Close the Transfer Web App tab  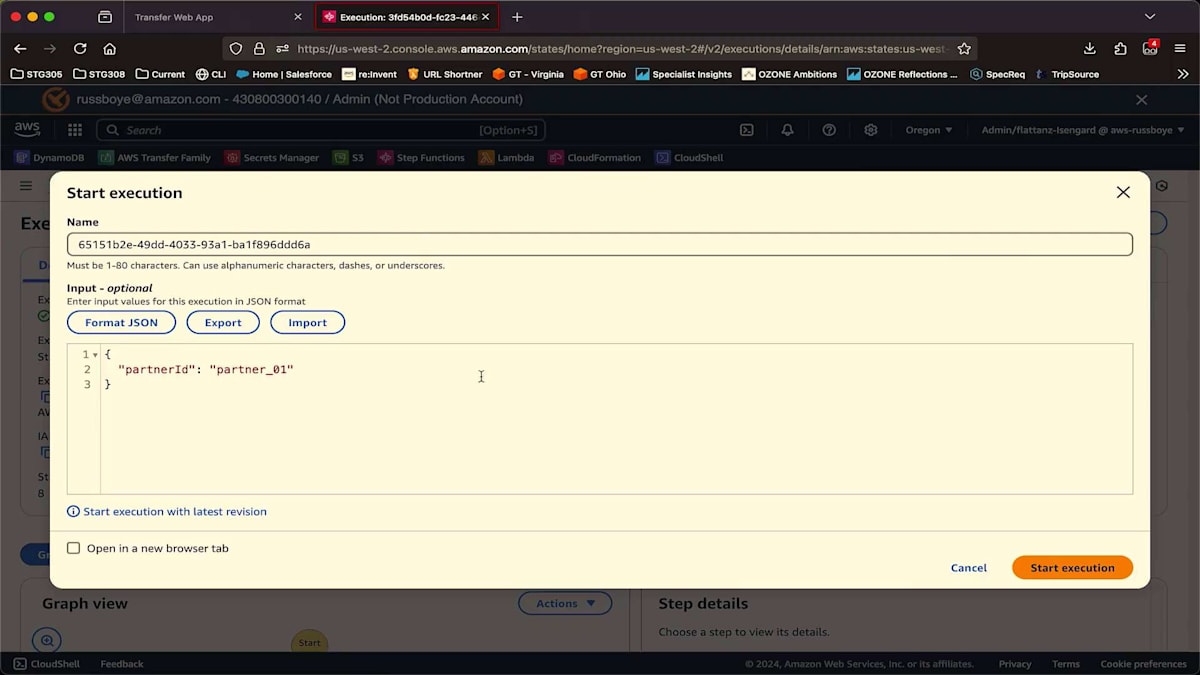point(297,17)
